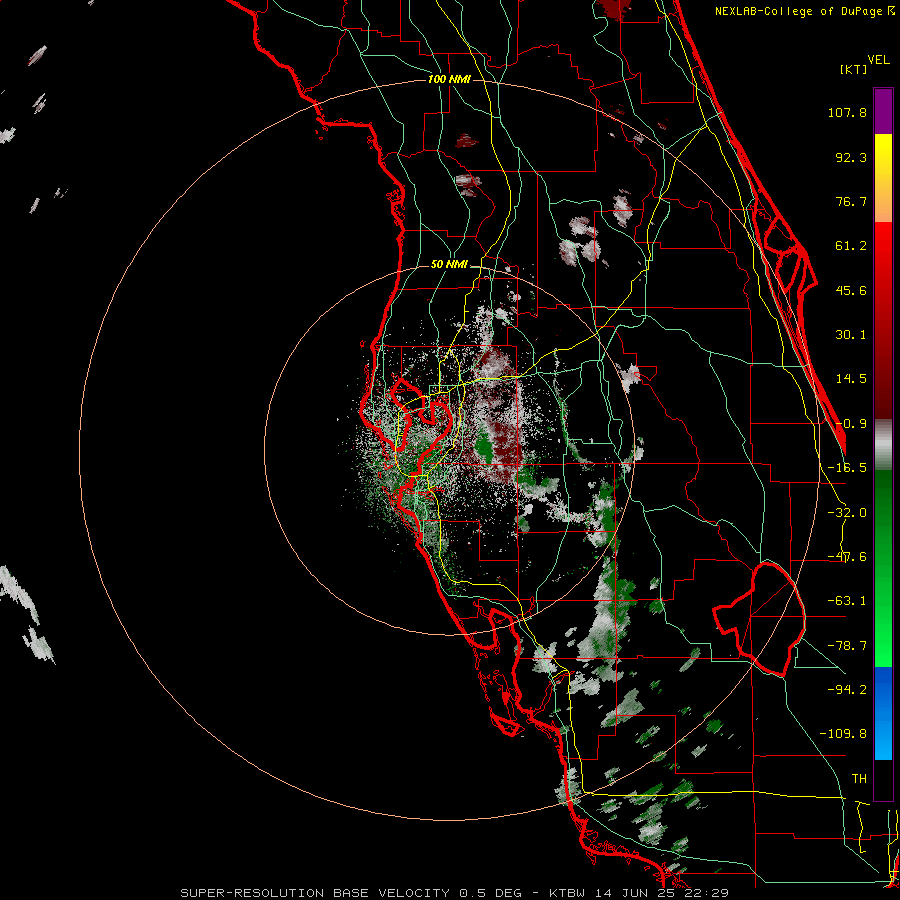This screenshot has height=900, width=900.
Task: Click the -94.2 velocity scale value
Action: tap(847, 689)
